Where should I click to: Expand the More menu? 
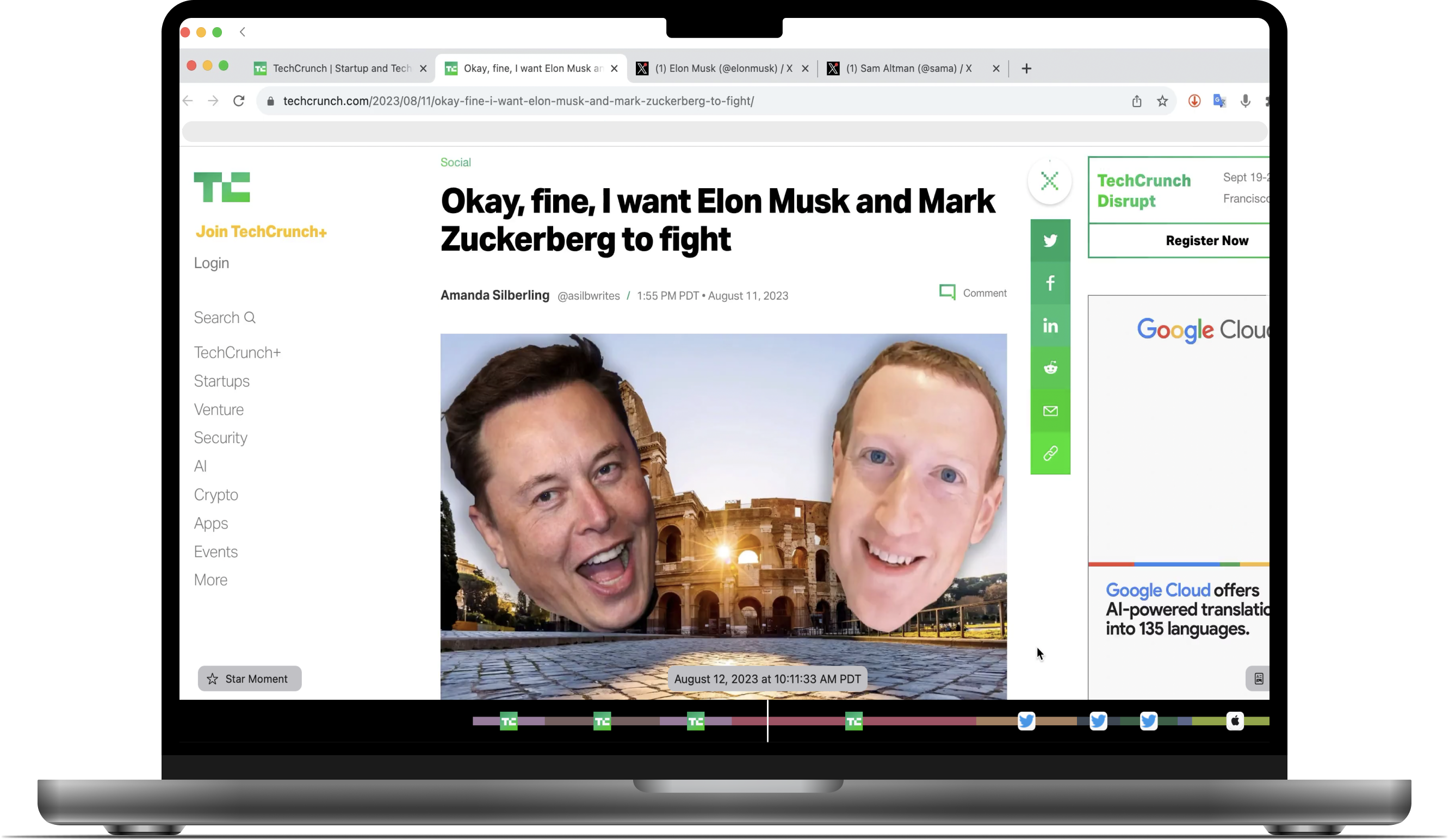(x=210, y=580)
